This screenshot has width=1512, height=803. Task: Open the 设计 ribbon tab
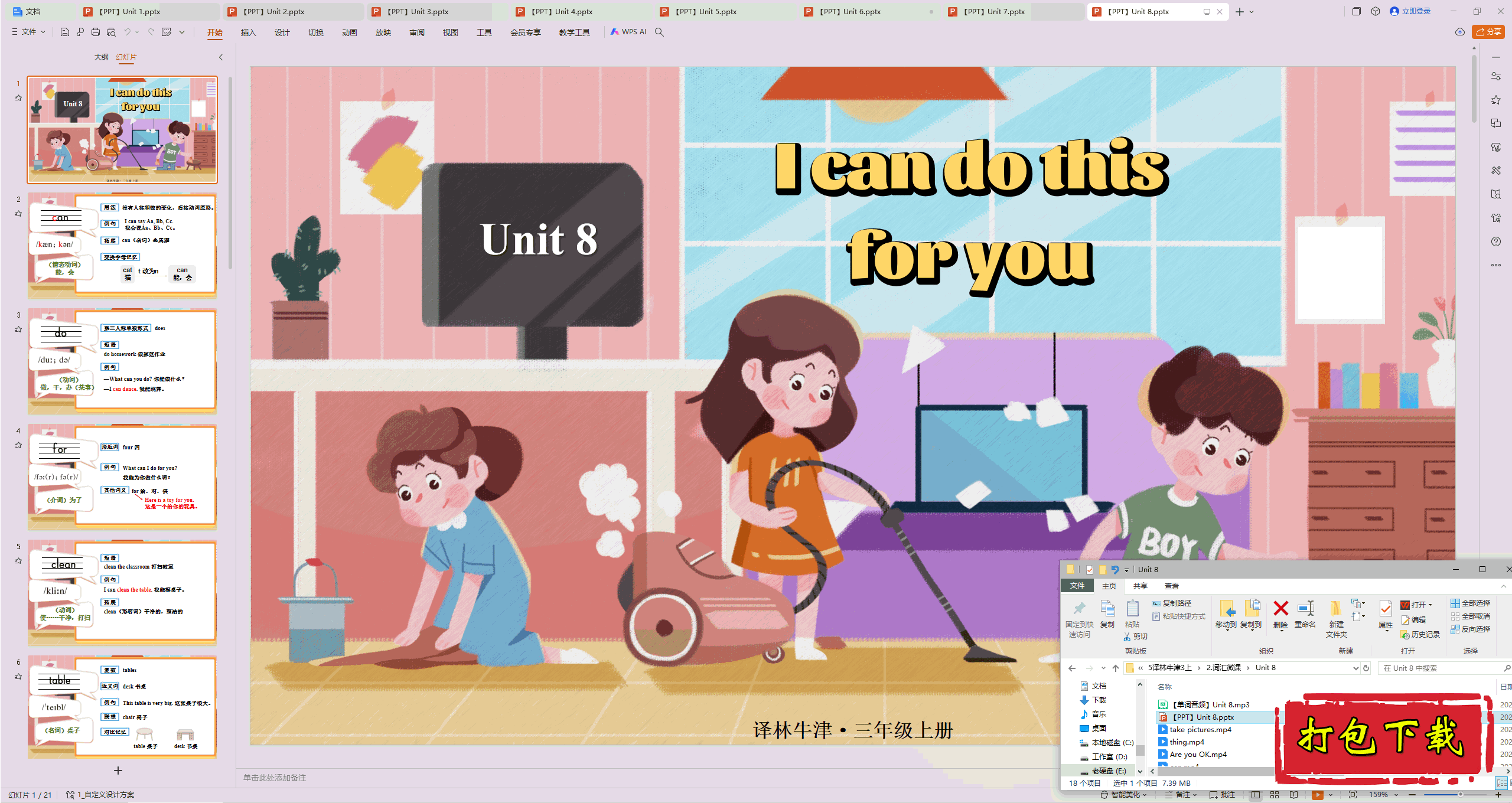(282, 32)
